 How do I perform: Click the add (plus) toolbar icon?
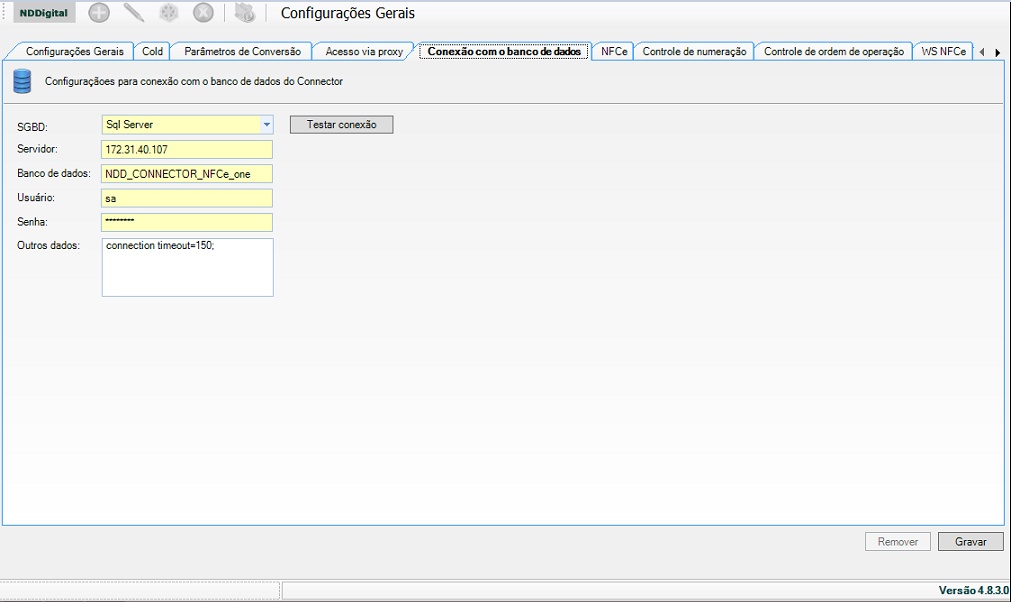point(99,13)
